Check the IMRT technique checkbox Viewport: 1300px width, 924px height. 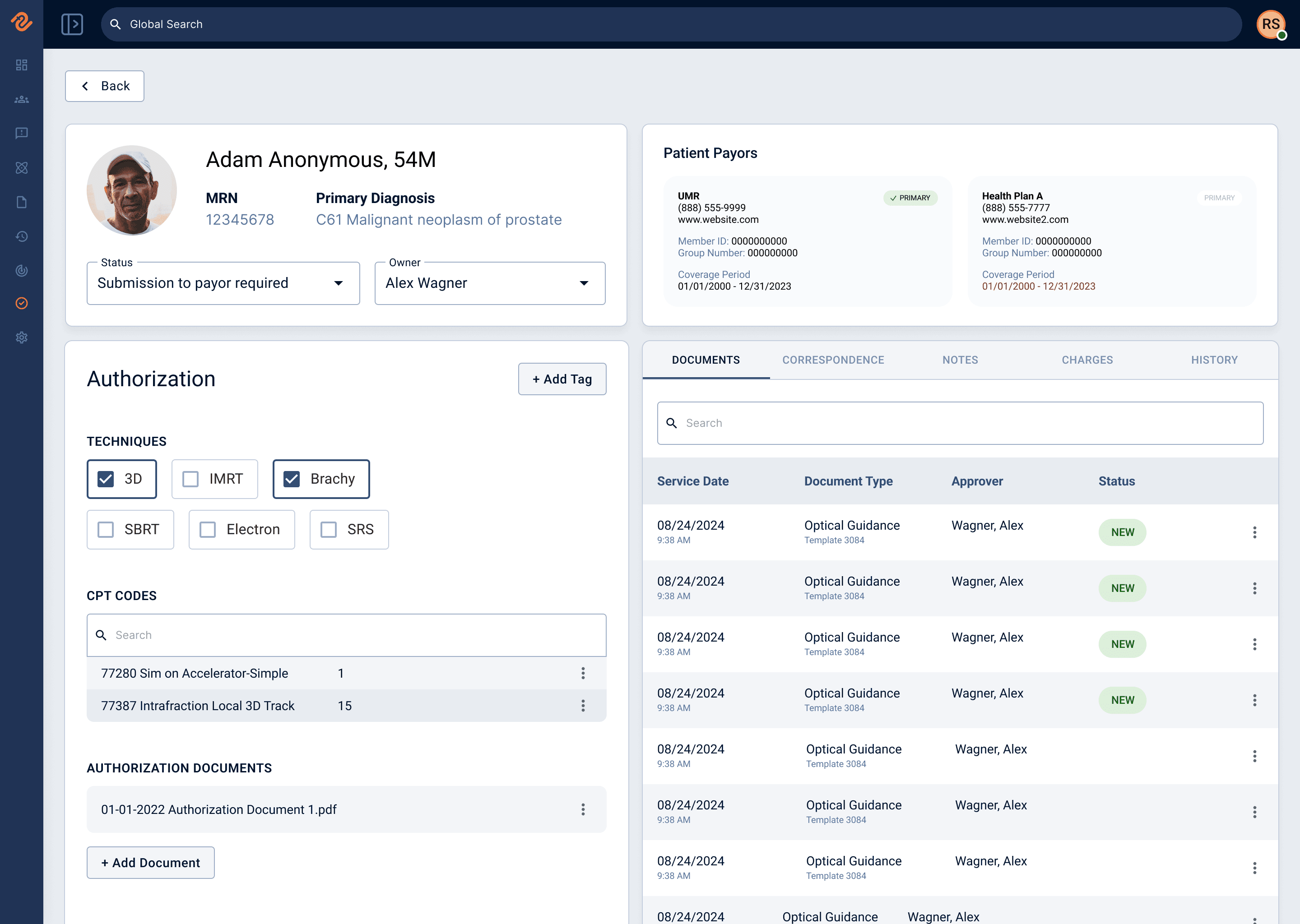coord(190,479)
